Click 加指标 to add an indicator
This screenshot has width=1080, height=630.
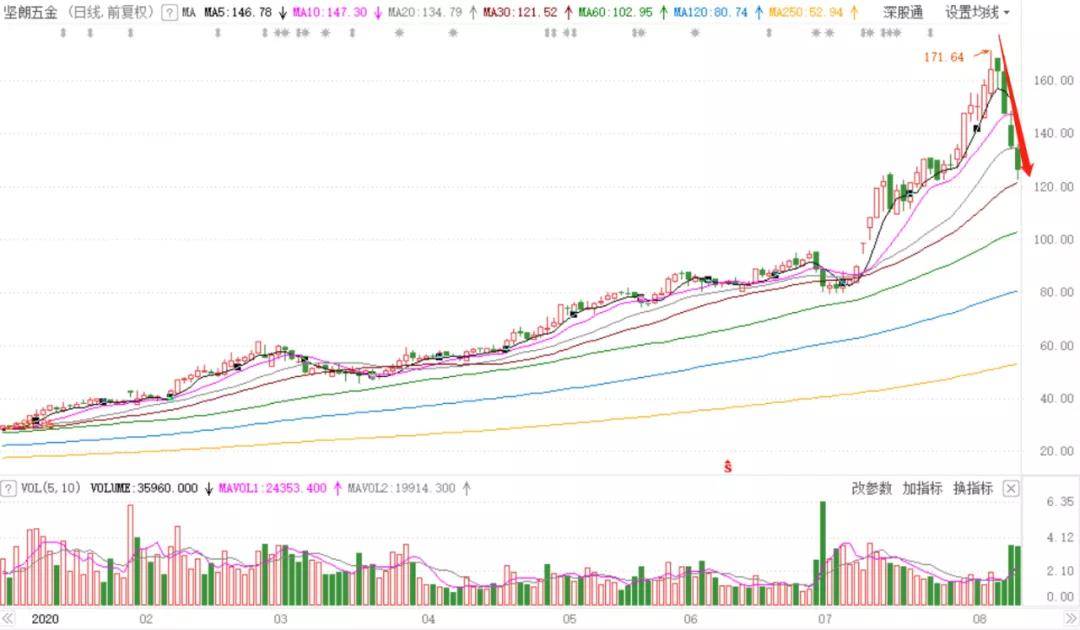click(922, 488)
